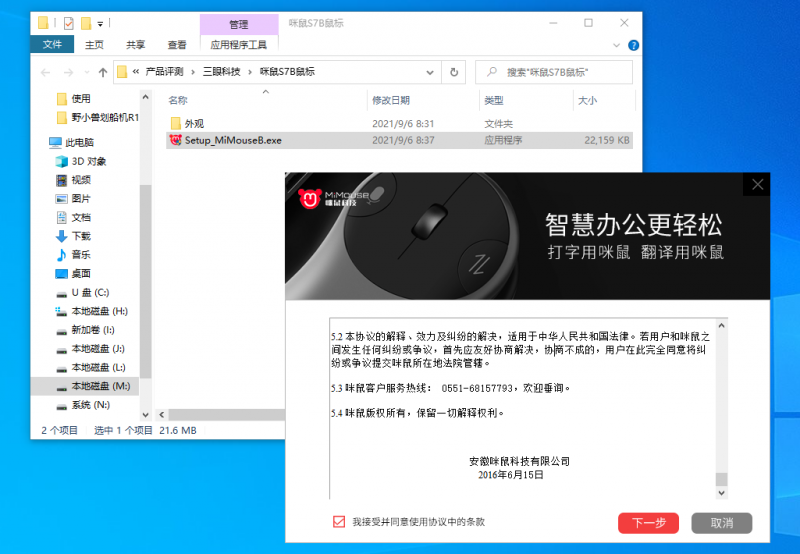Sort files by 类型 column header
The width and height of the screenshot is (800, 554).
coord(493,100)
